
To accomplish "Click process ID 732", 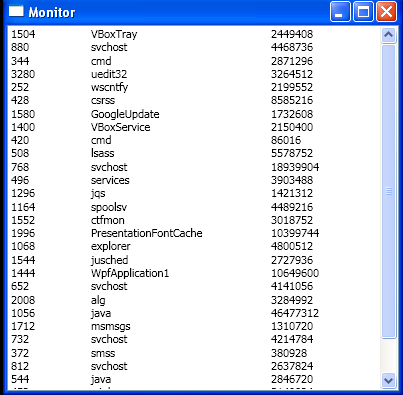I will 20,339.
